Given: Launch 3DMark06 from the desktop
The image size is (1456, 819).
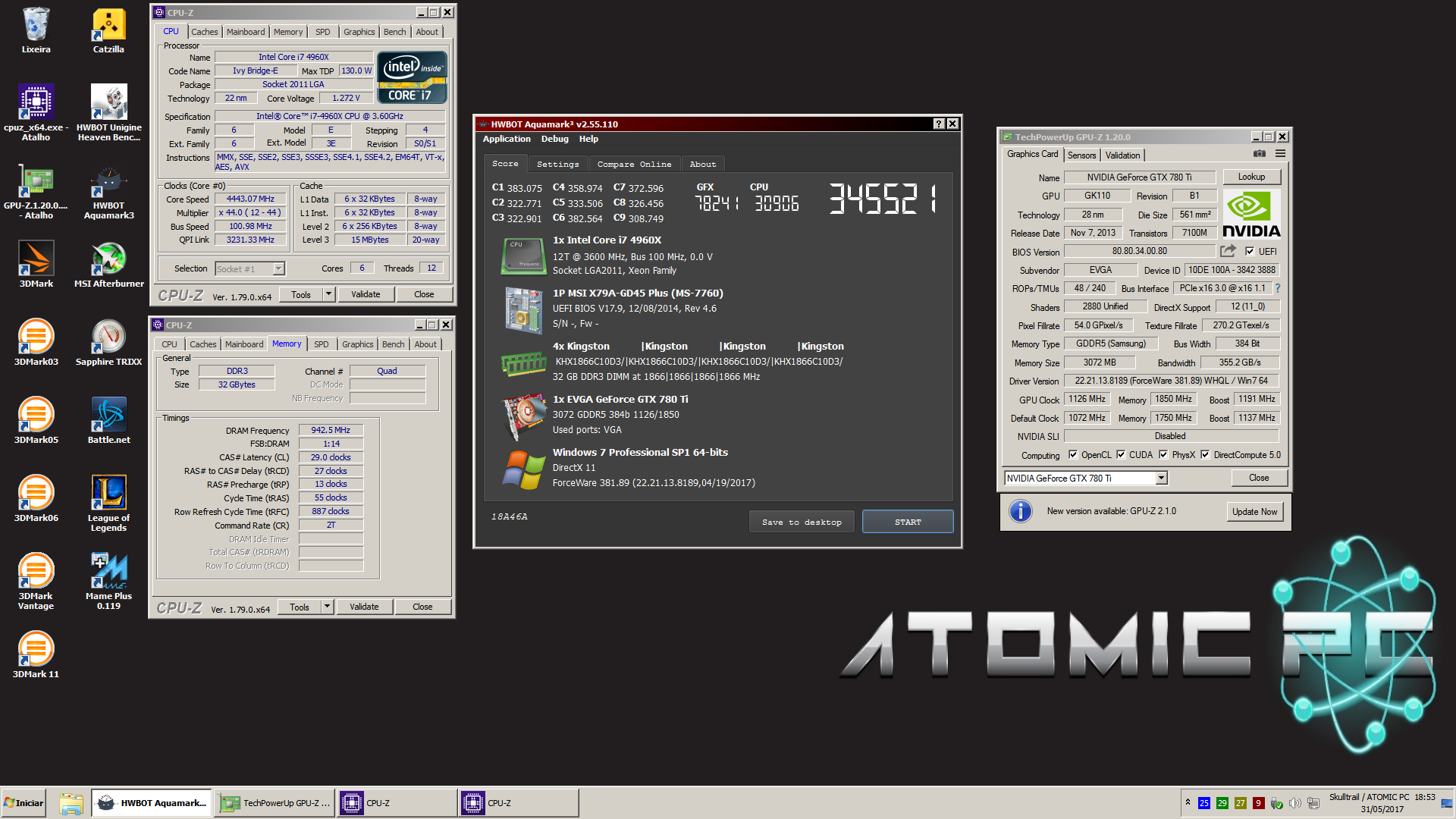Looking at the screenshot, I should coord(36,498).
